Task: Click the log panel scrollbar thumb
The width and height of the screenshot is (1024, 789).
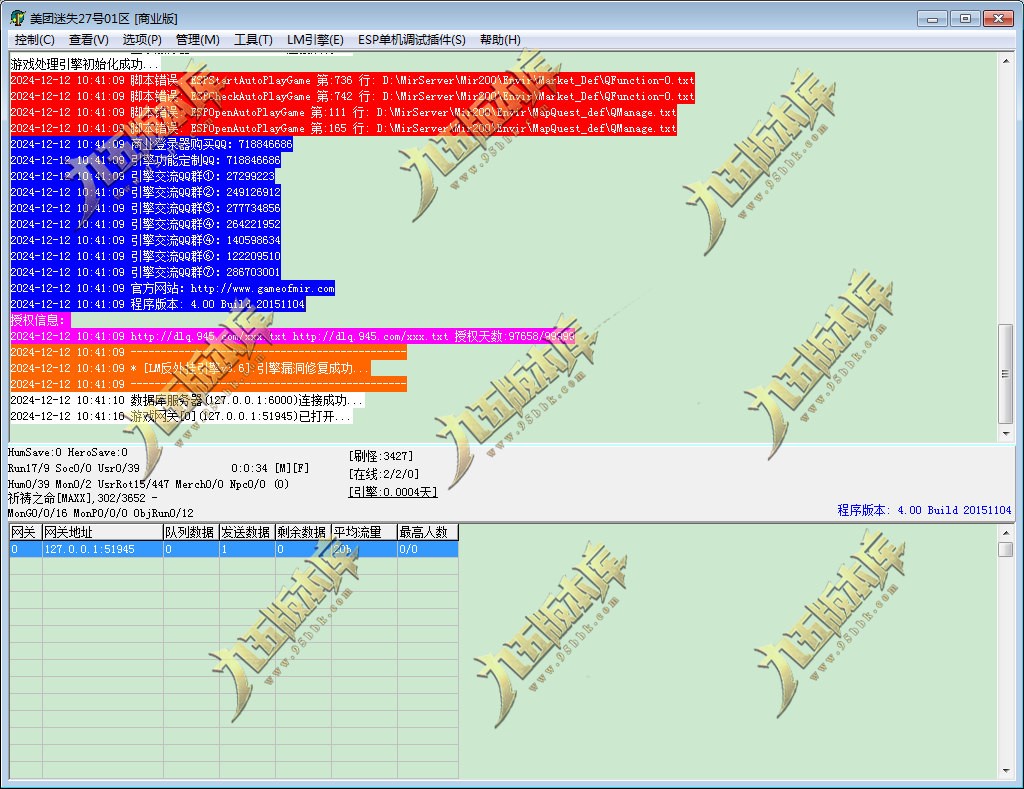Action: [x=1006, y=374]
